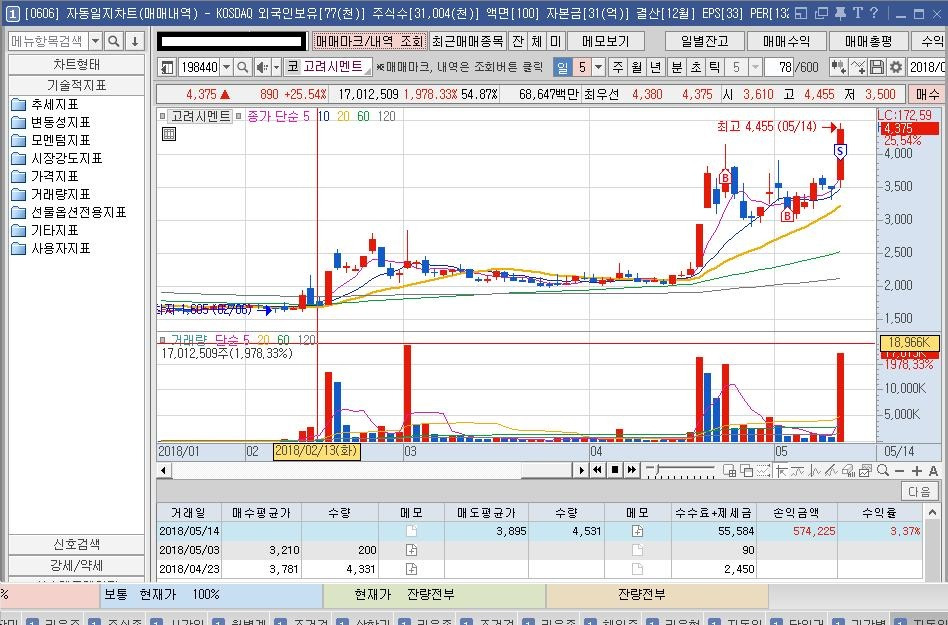The image size is (948, 625).
Task: Click the candle count field showing 78
Action: (779, 67)
